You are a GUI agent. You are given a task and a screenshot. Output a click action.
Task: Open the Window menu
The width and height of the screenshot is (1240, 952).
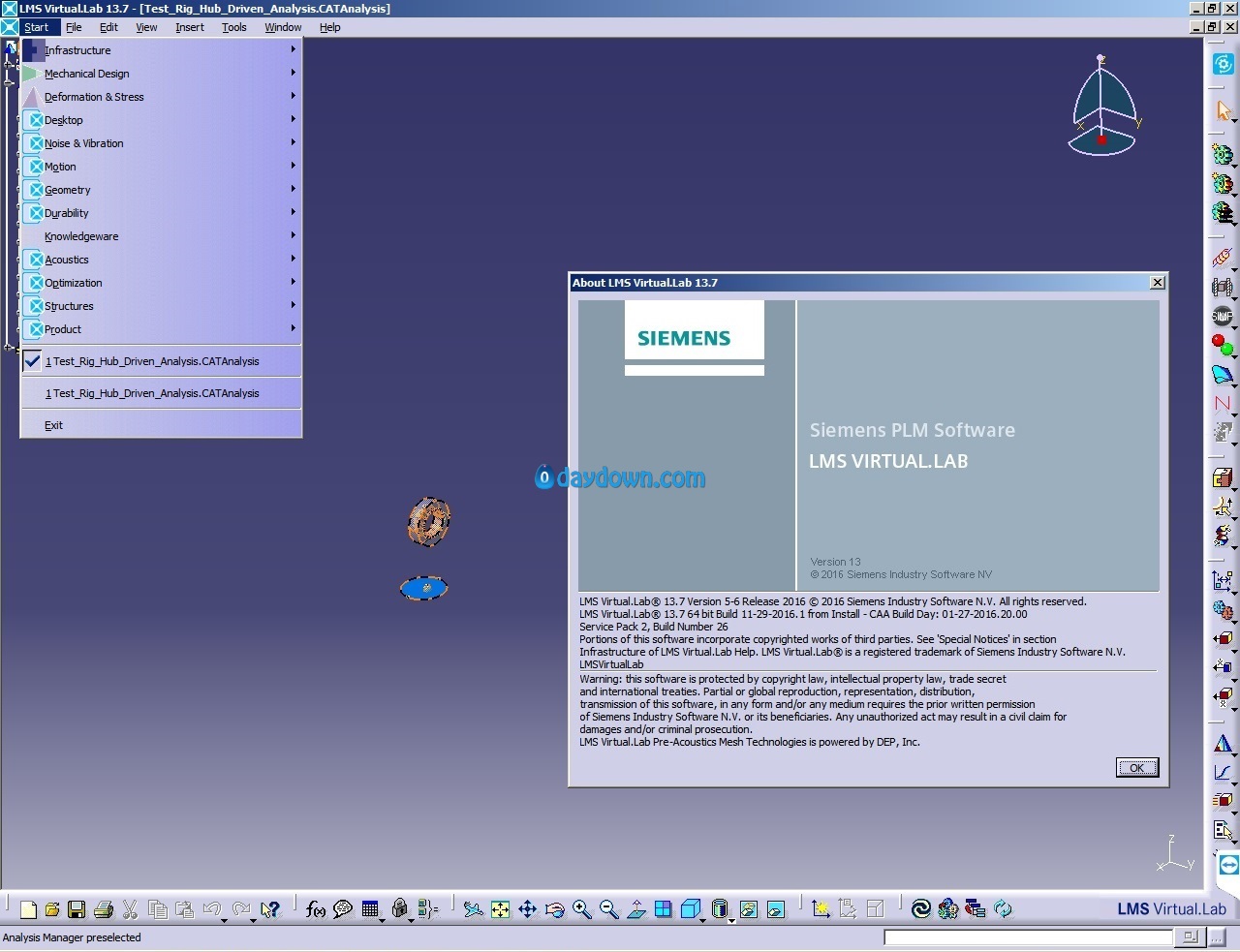(283, 27)
